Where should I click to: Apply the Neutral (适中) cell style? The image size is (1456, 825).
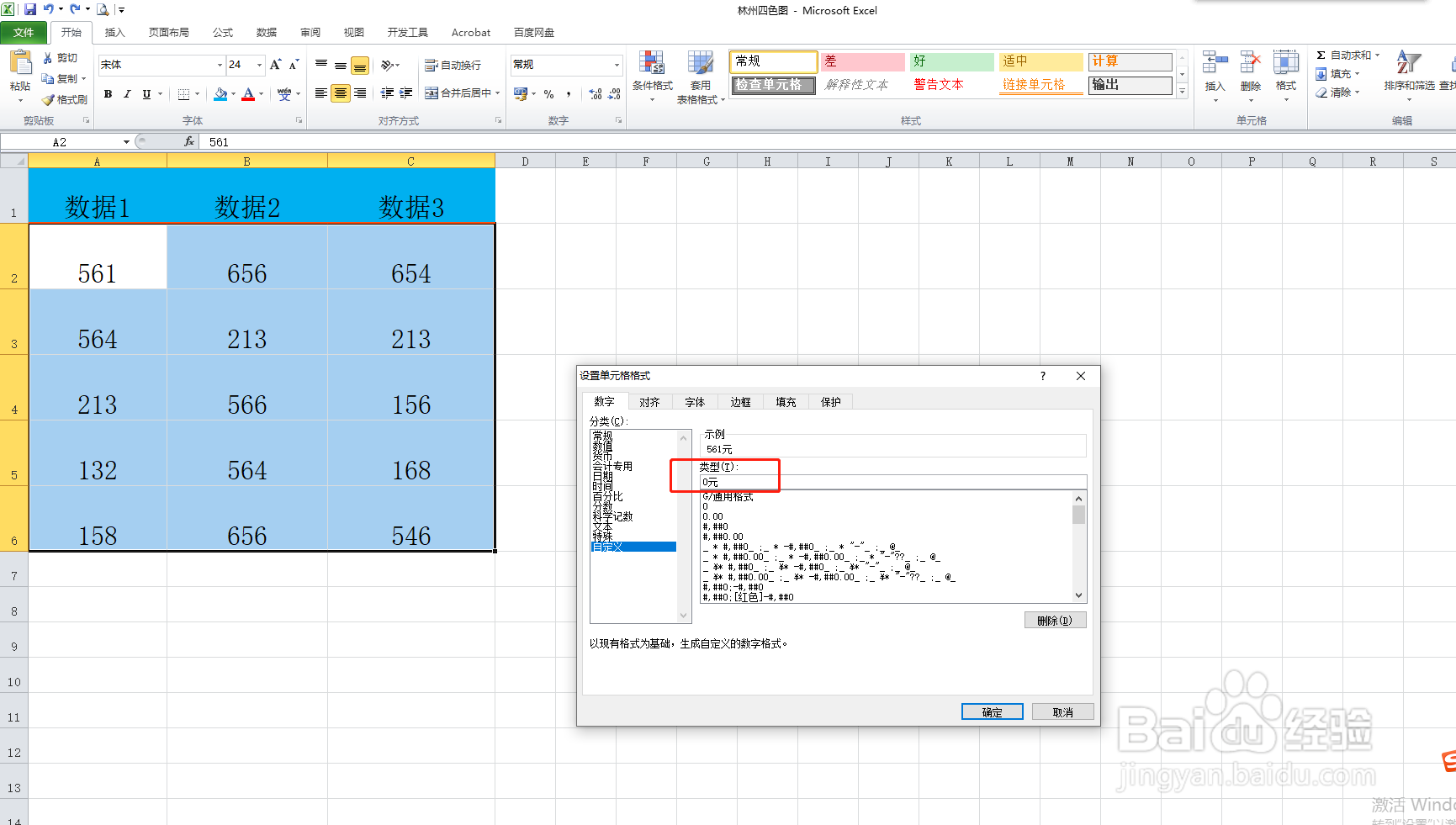(x=1041, y=61)
